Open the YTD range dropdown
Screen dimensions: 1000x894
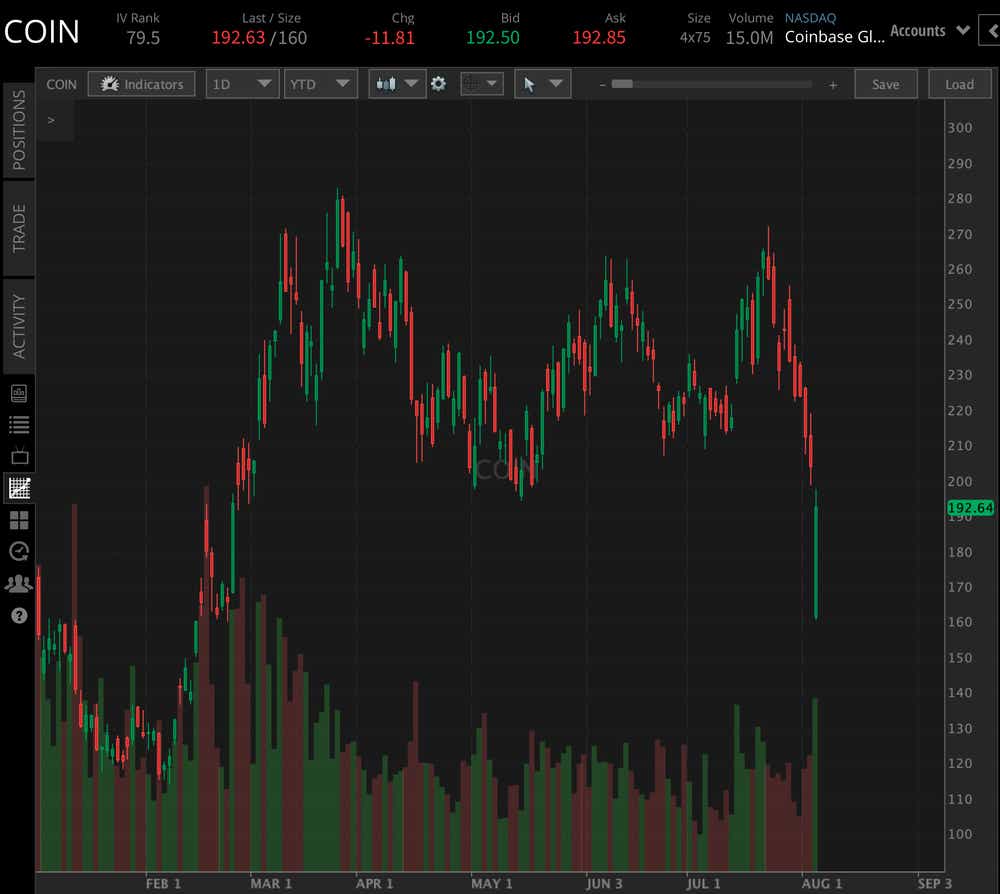pos(321,84)
